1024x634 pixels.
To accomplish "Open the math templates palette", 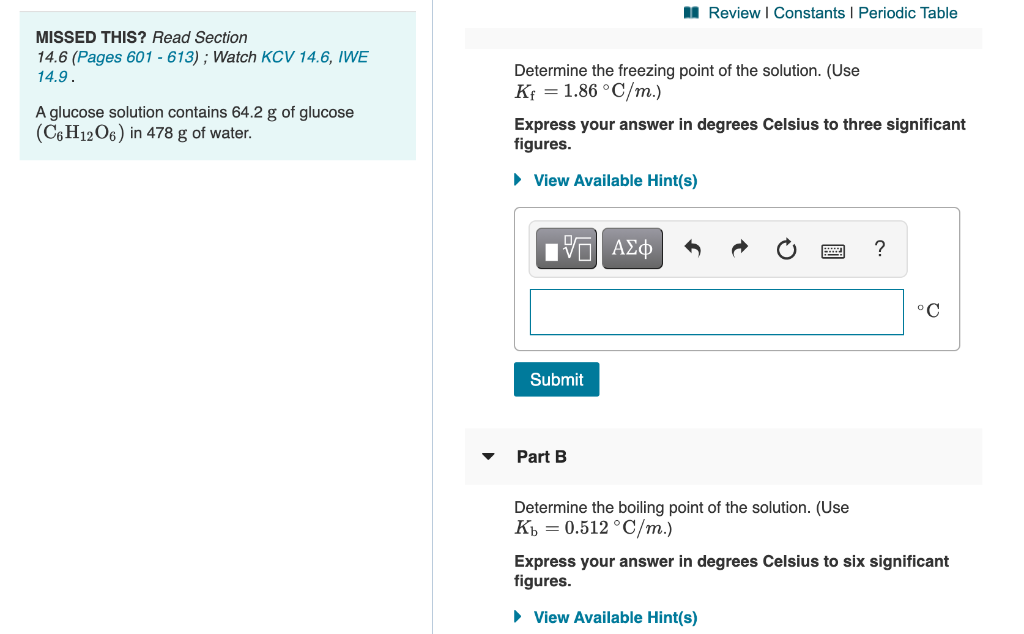I will point(564,248).
